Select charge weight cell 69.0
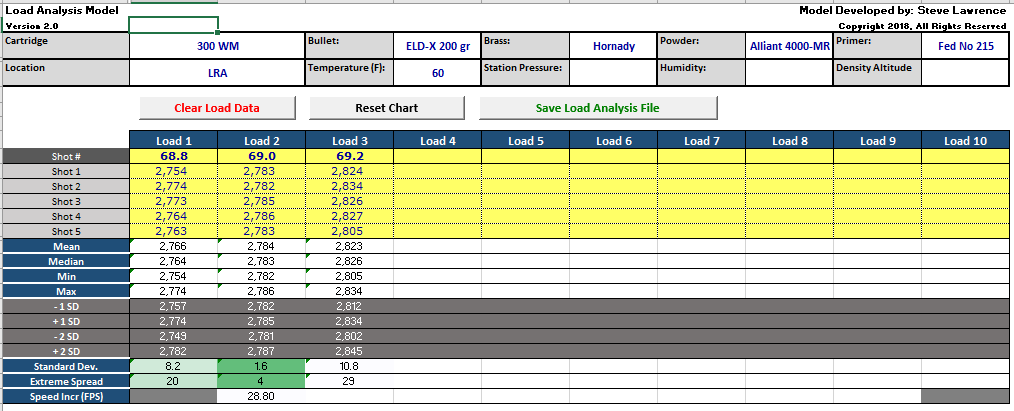 262,156
